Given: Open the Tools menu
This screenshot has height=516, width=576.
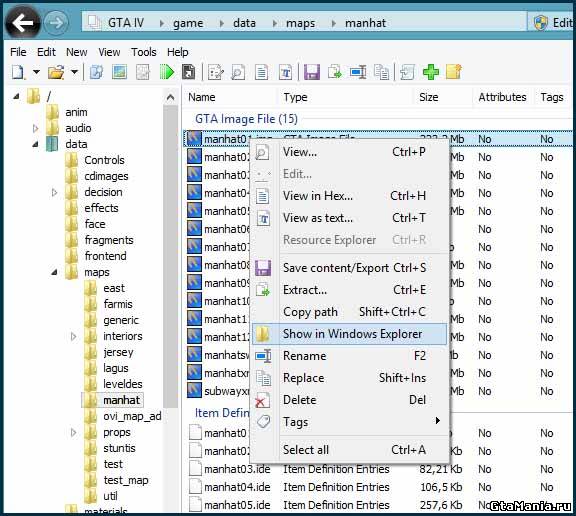Looking at the screenshot, I should pos(144,52).
